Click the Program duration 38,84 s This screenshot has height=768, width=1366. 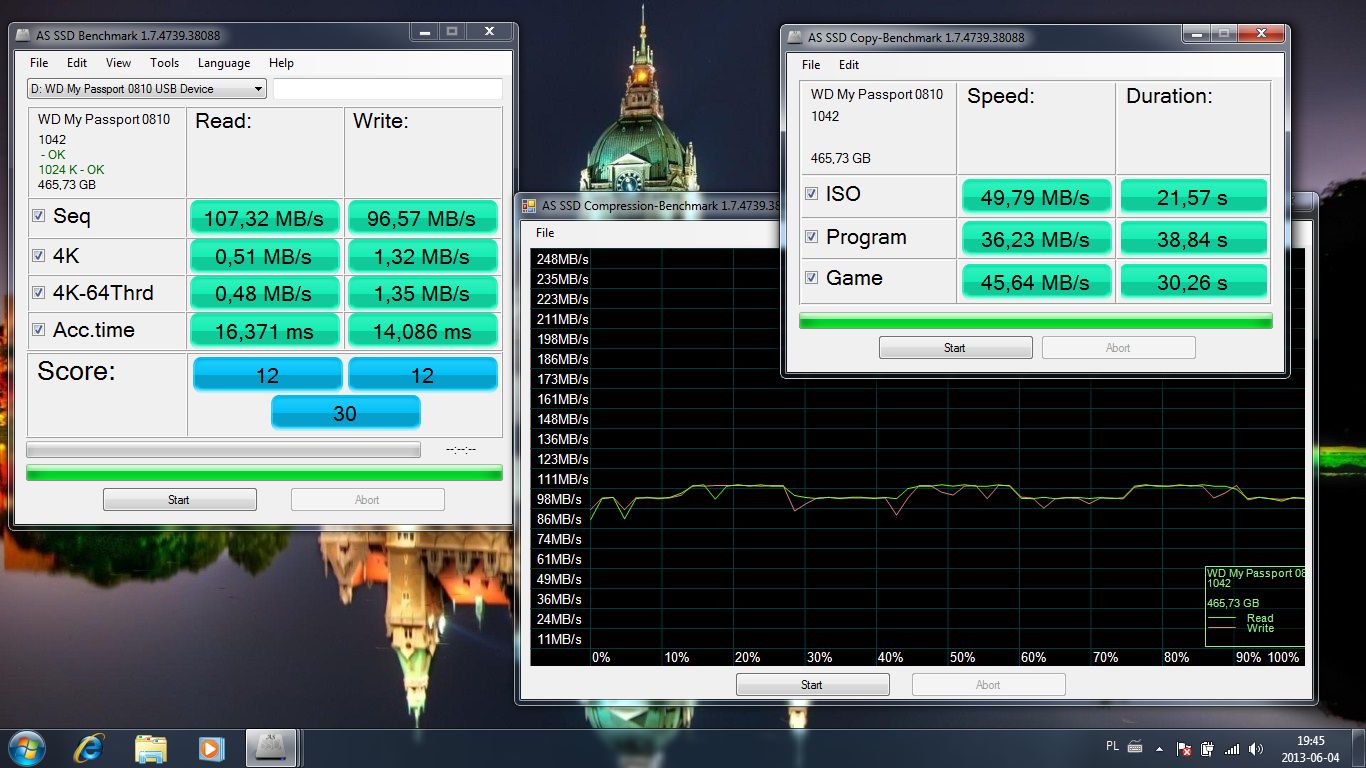coord(1193,239)
